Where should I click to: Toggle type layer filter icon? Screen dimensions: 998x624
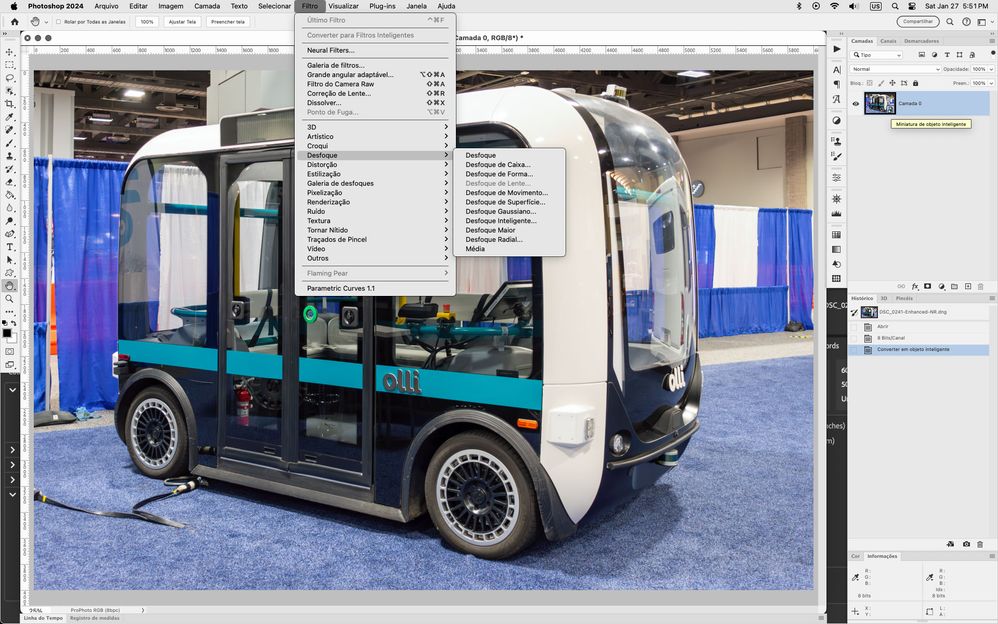pyautogui.click(x=947, y=55)
